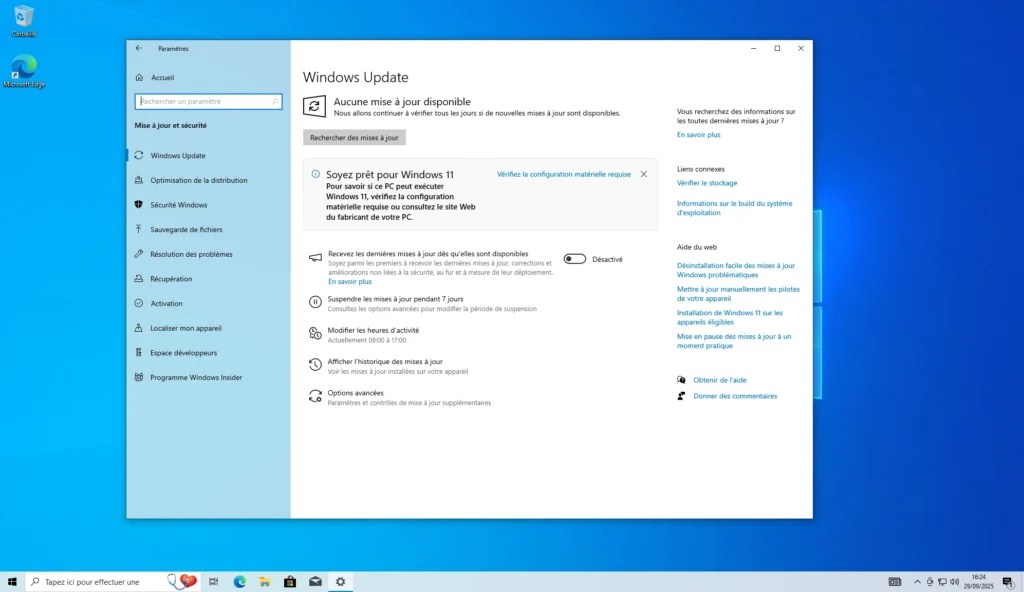Click Obtenir de l'aide link
Image resolution: width=1024 pixels, height=592 pixels.
click(x=720, y=380)
